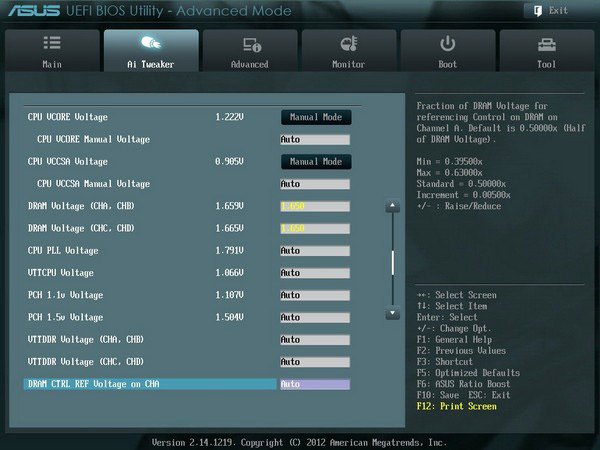
Task: Click VTTCPU Voltage Auto field
Action: click(x=315, y=273)
